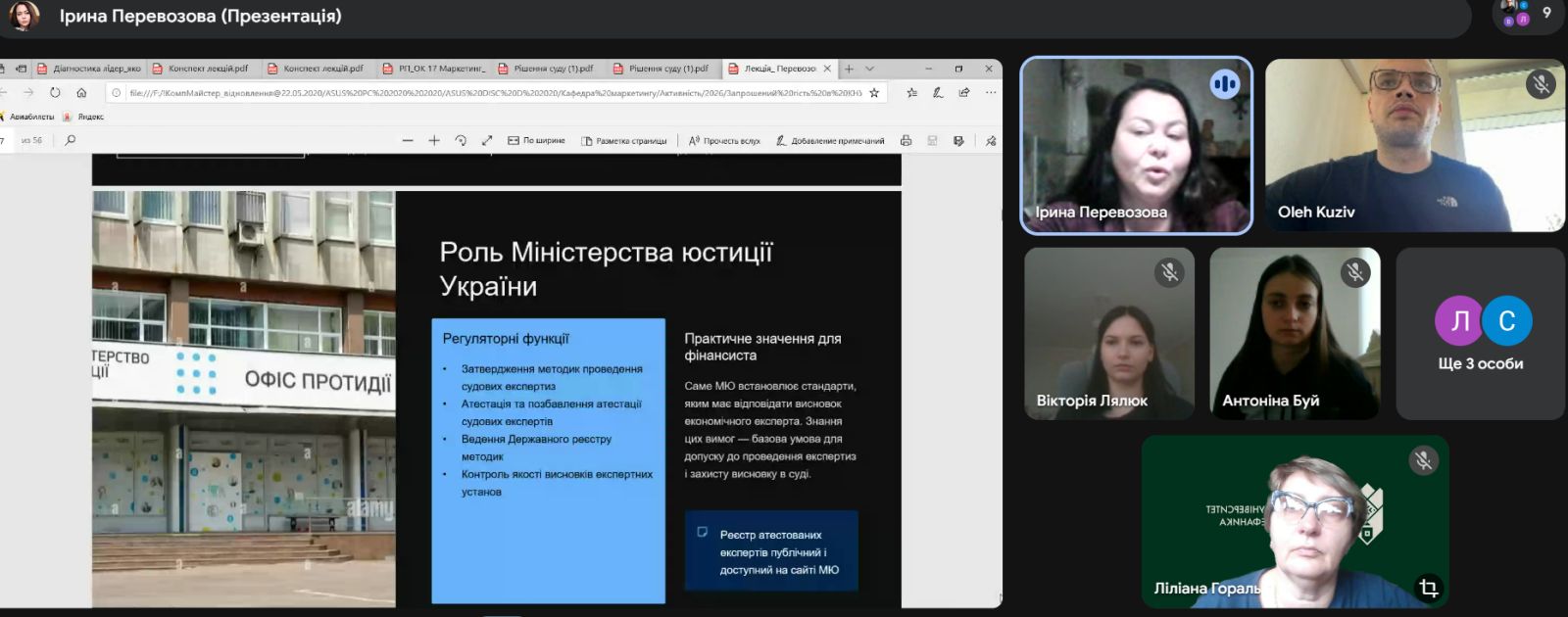Screen dimensions: 1568x617
Task: Open the Ще 3 особи tile
Action: coord(1481,333)
